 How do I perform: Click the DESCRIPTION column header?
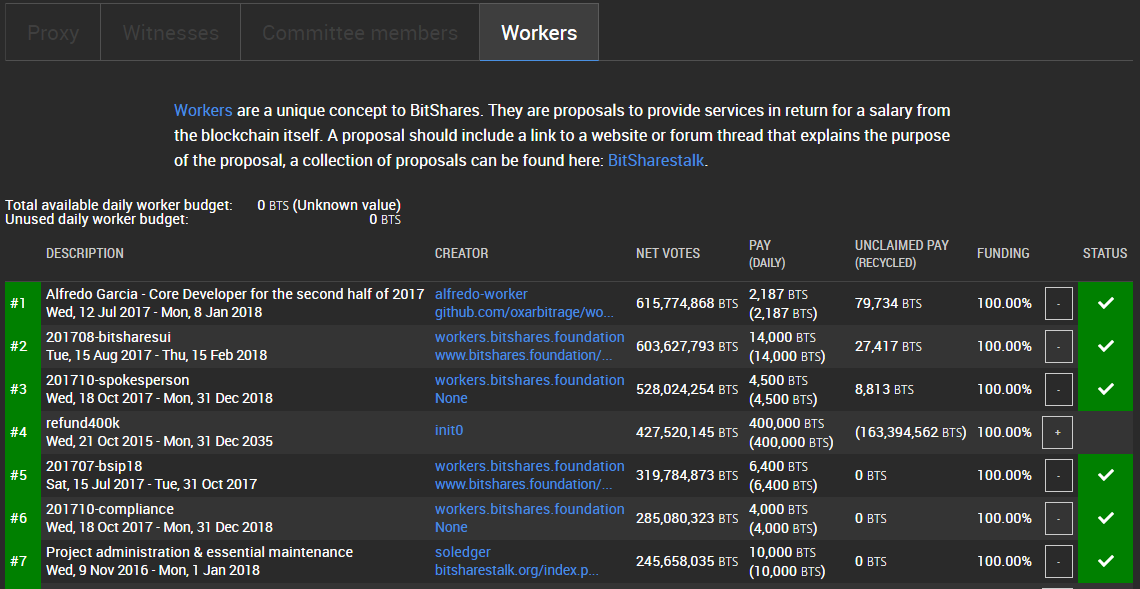tap(84, 253)
